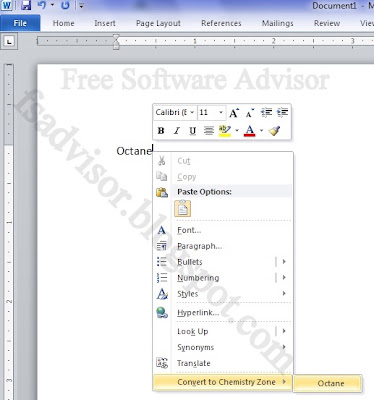Click the Shrink Font icon in mini toolbar
This screenshot has width=374, height=400.
pos(250,113)
